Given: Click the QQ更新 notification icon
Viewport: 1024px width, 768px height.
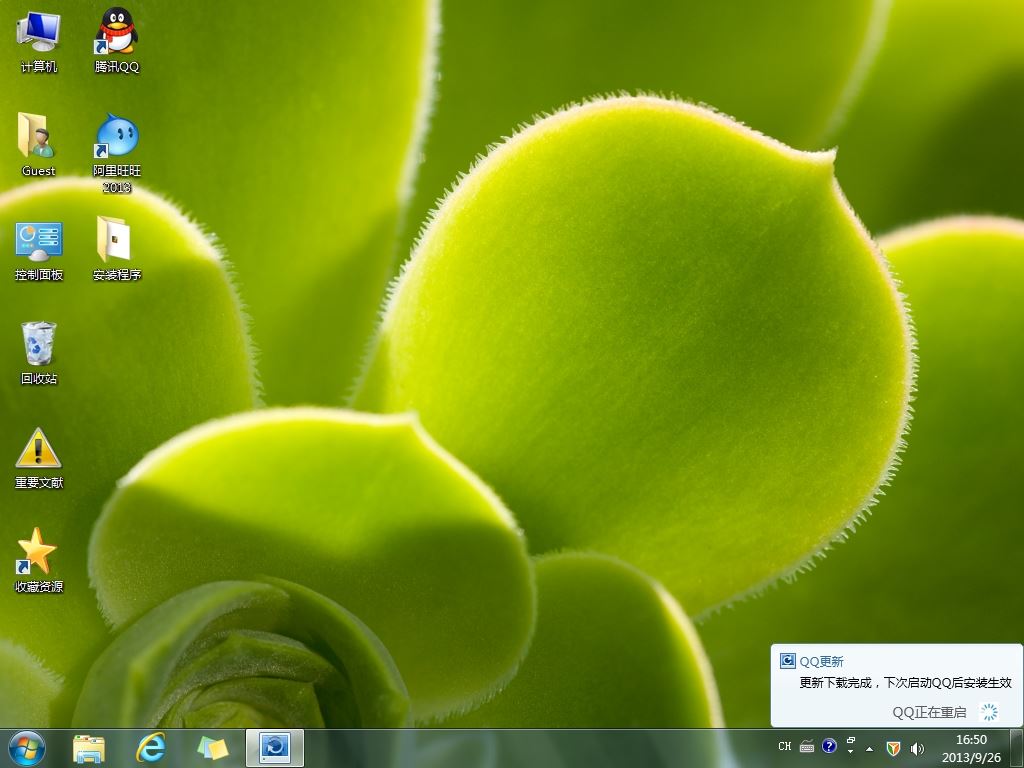Looking at the screenshot, I should pyautogui.click(x=788, y=661).
